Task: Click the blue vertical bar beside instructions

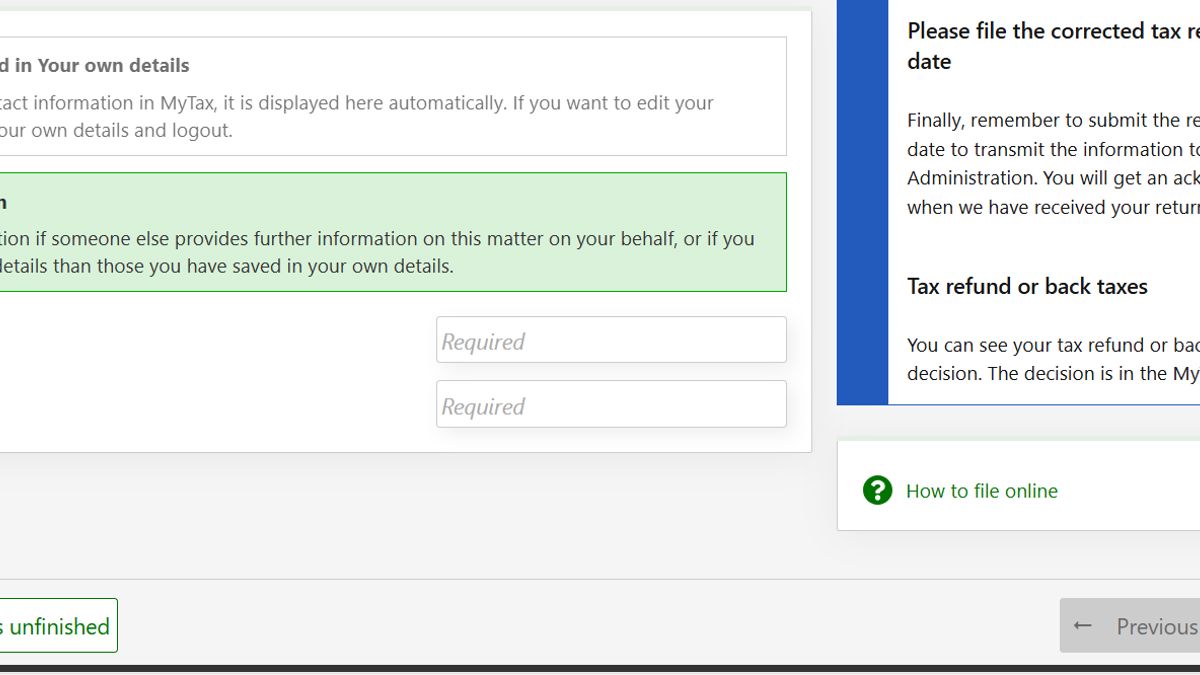Action: click(x=862, y=200)
